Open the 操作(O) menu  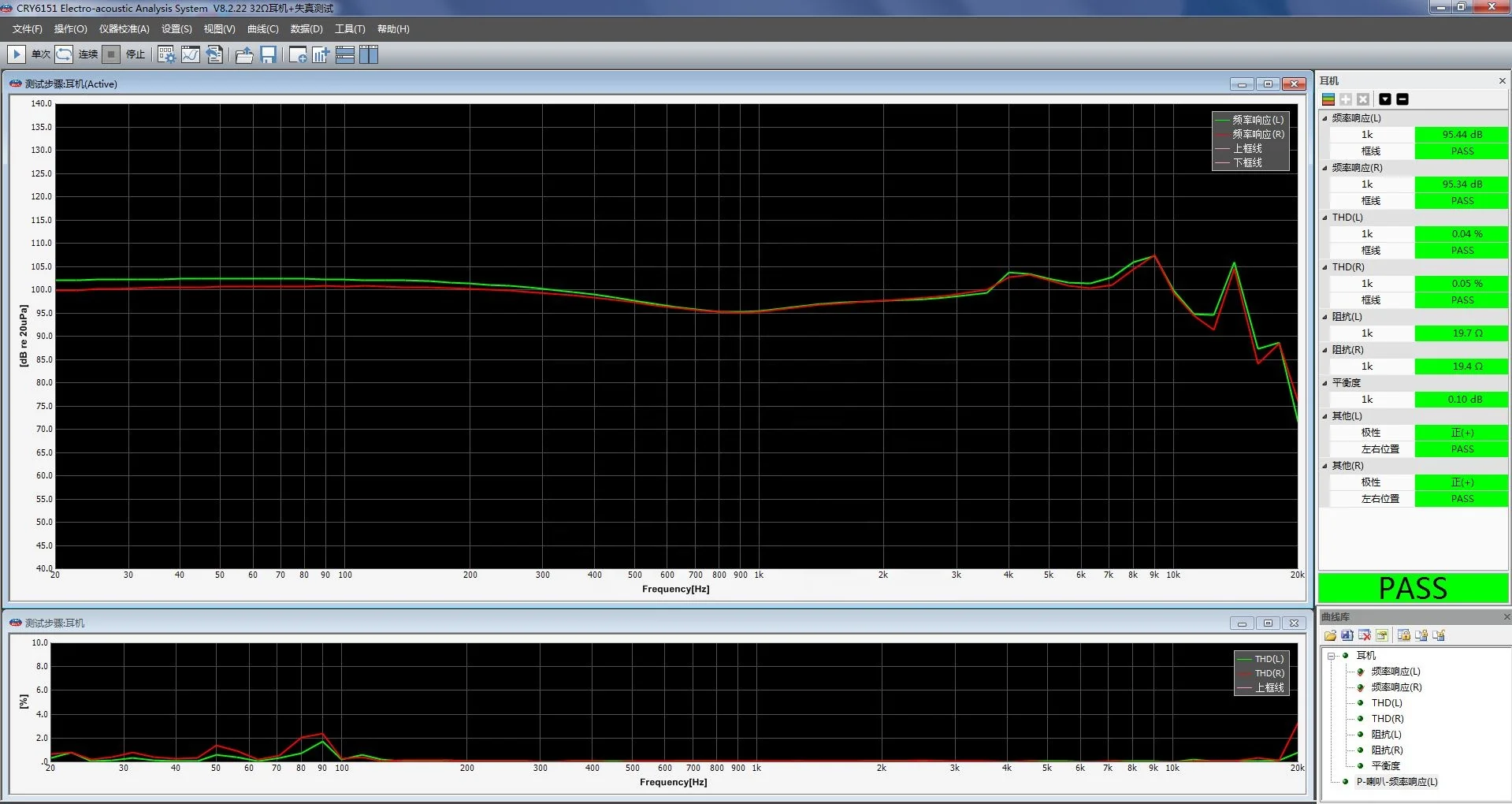71,29
